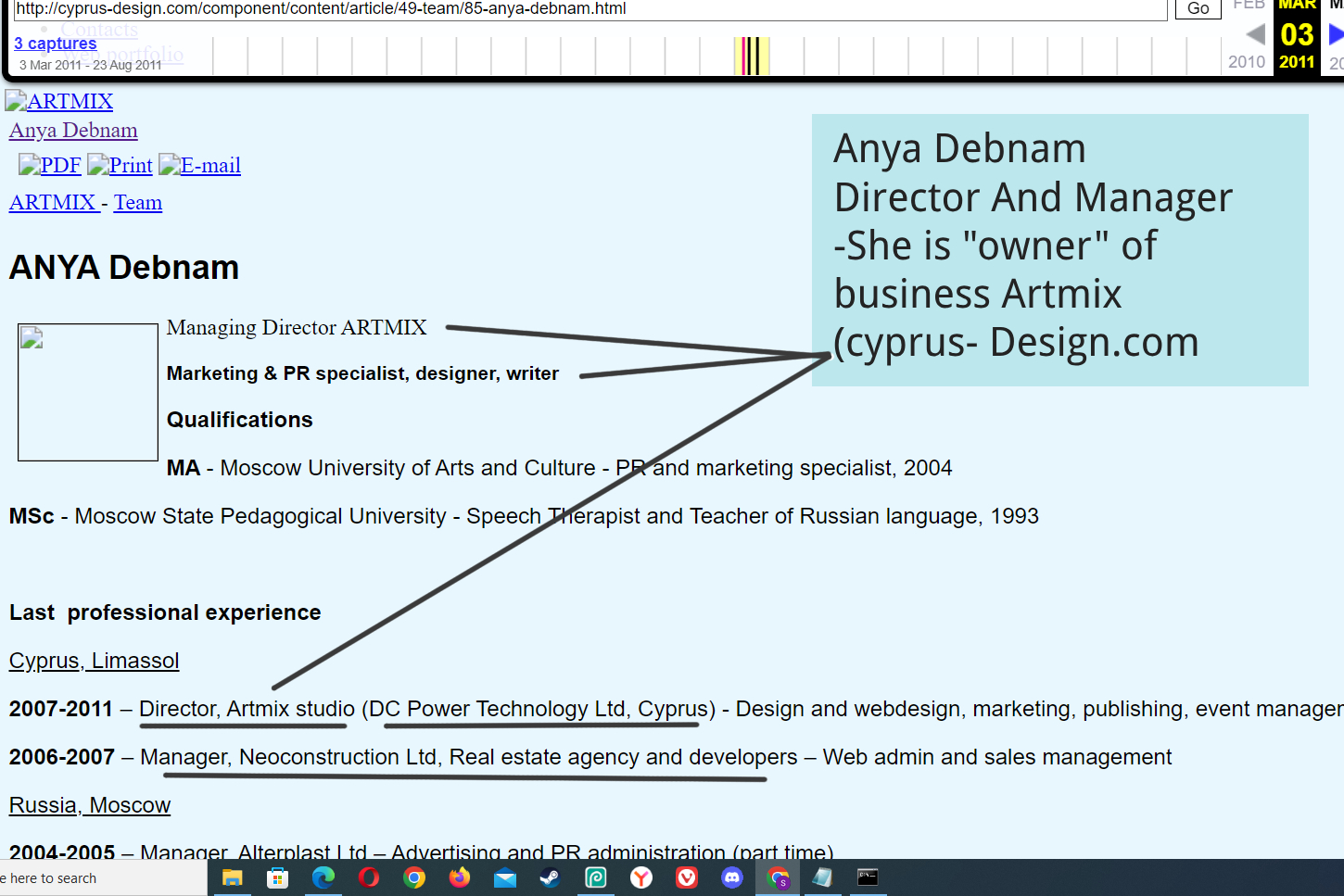The width and height of the screenshot is (1344, 896).
Task: Click the Wayback Machine URL input field
Action: 590,9
